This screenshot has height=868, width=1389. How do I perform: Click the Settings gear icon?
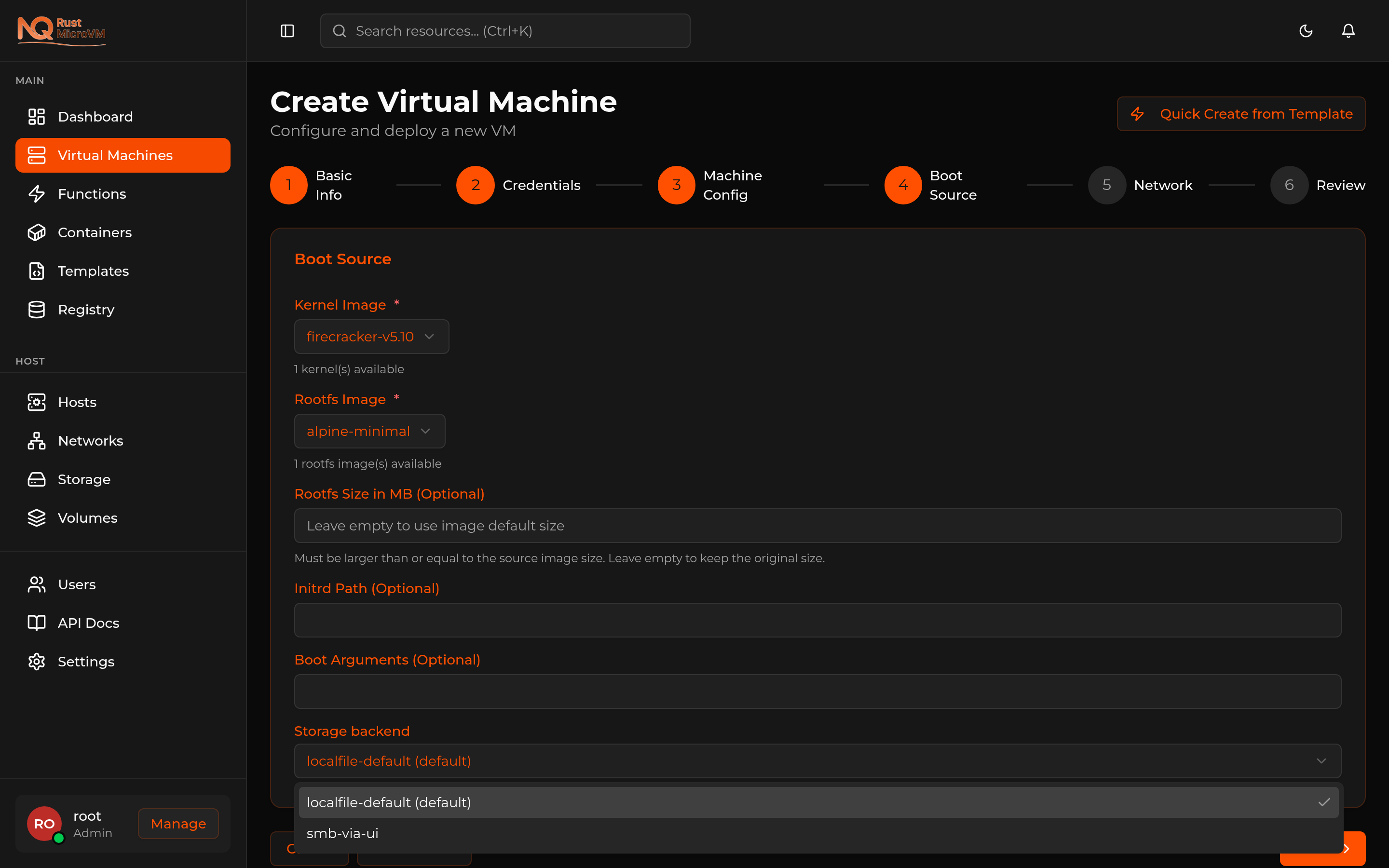click(37, 661)
